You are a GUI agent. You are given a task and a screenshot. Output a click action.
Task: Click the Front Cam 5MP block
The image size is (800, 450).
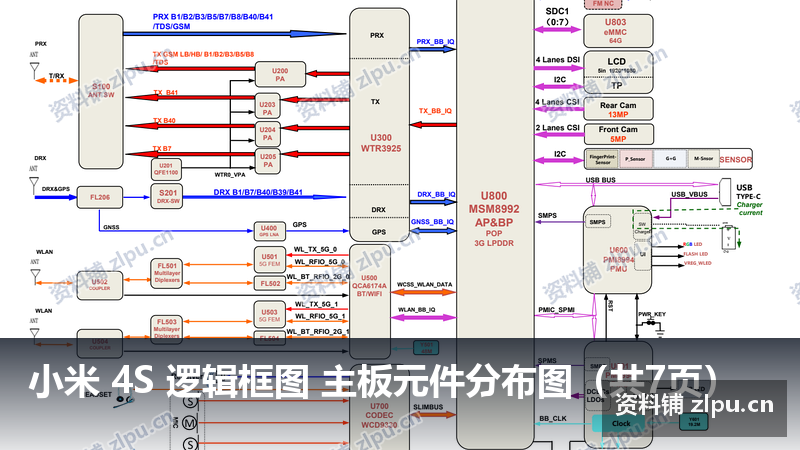click(618, 134)
